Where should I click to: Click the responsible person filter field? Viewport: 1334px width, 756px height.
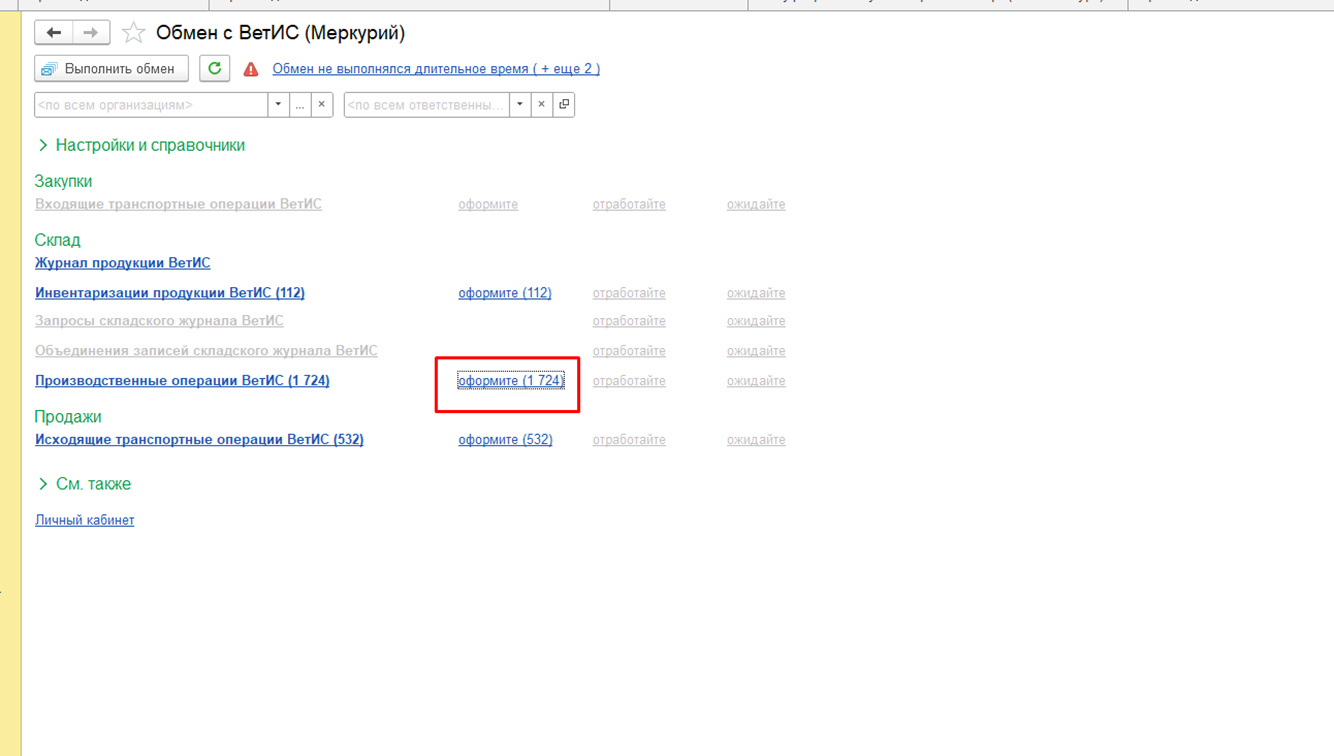click(x=426, y=104)
